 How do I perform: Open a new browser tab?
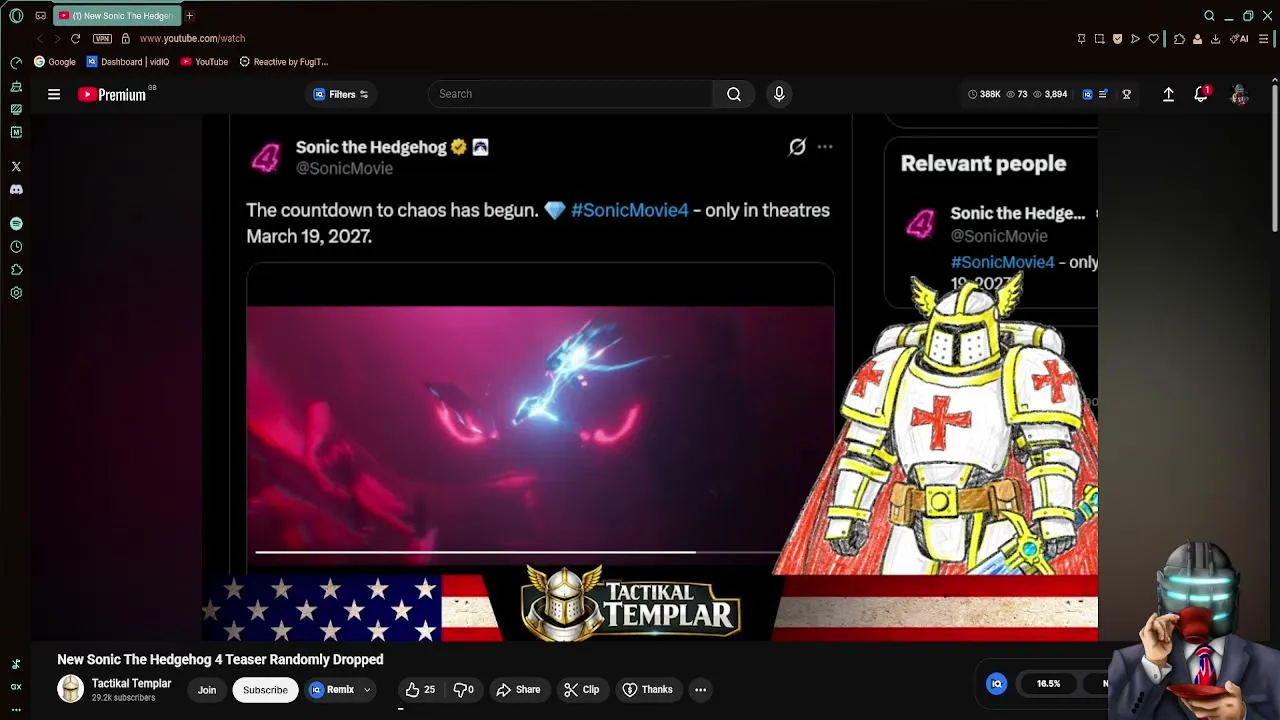[x=189, y=15]
